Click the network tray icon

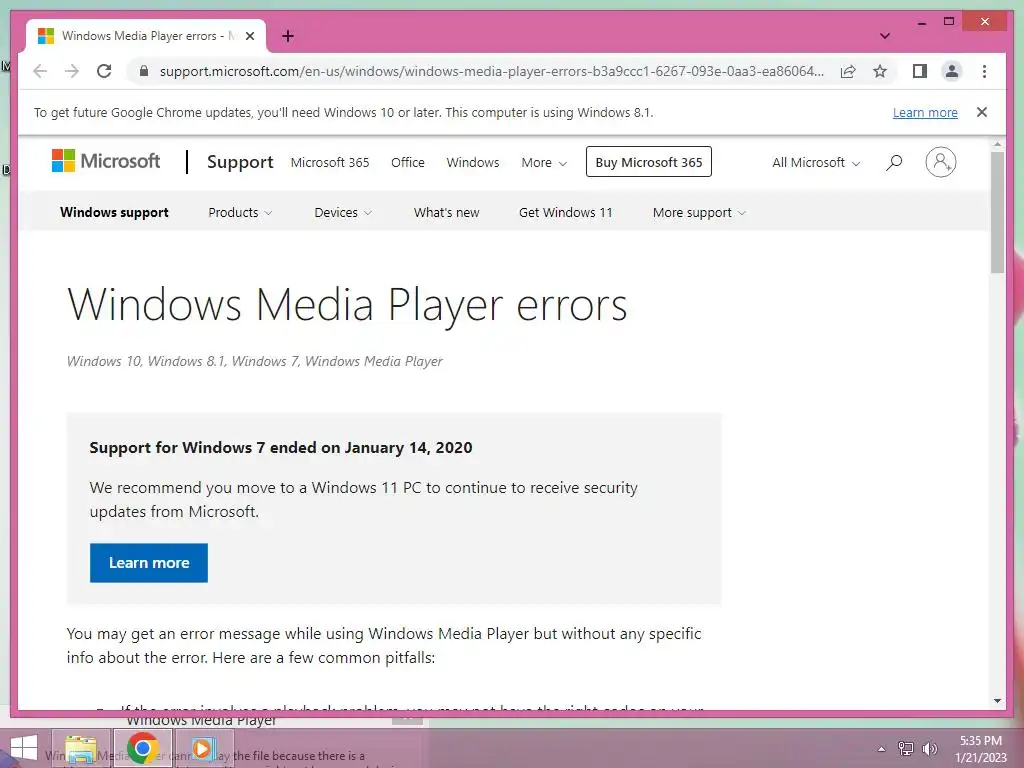point(906,748)
